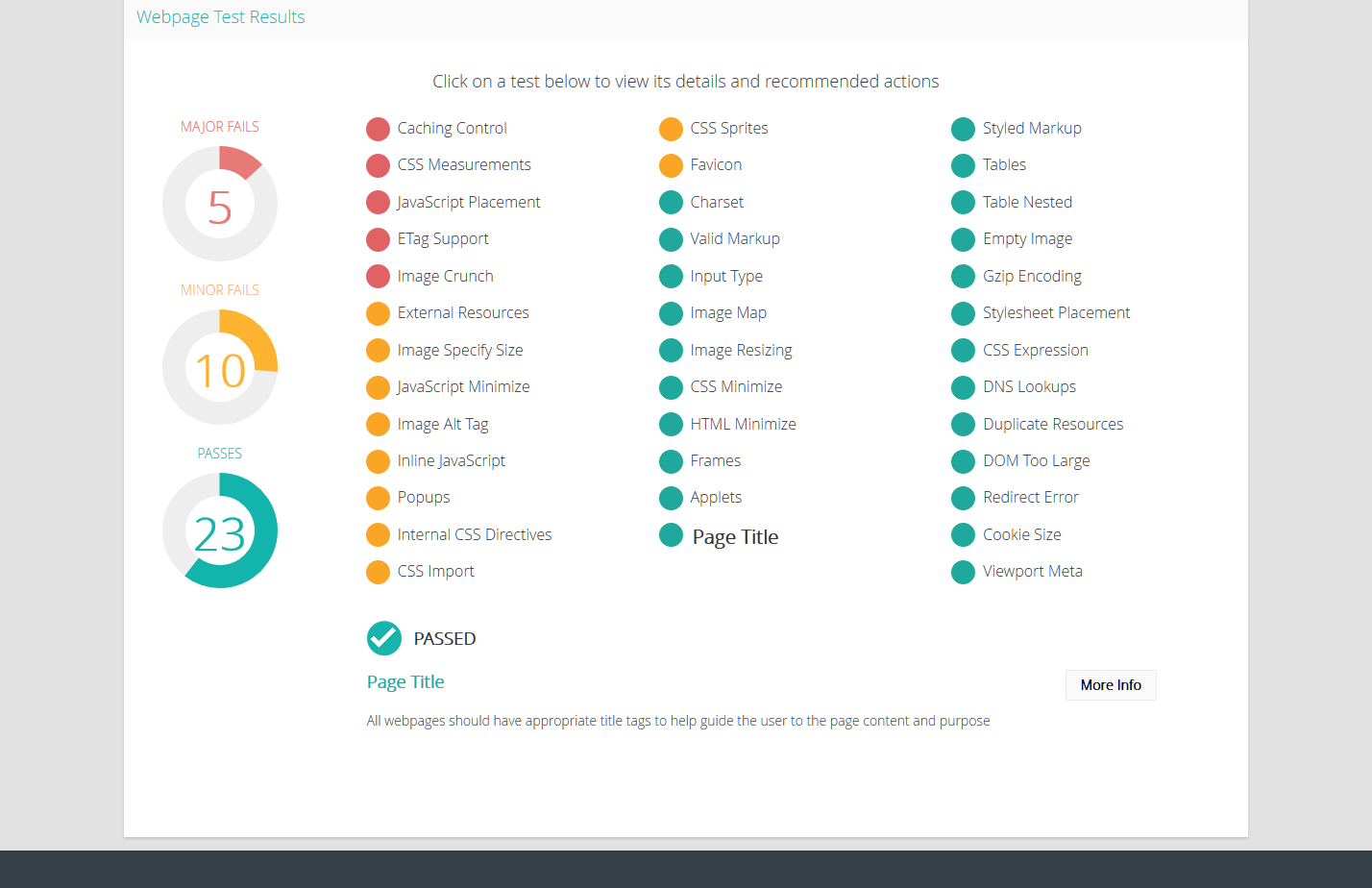Screen dimensions: 1372x888
Task: Click the green dot beside Viewport Meta
Action: point(964,572)
